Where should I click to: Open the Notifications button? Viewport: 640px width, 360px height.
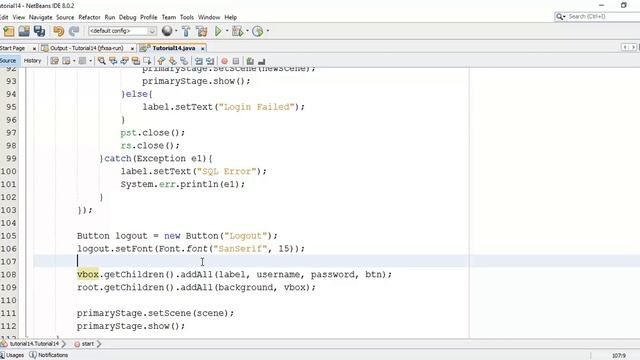(49, 355)
